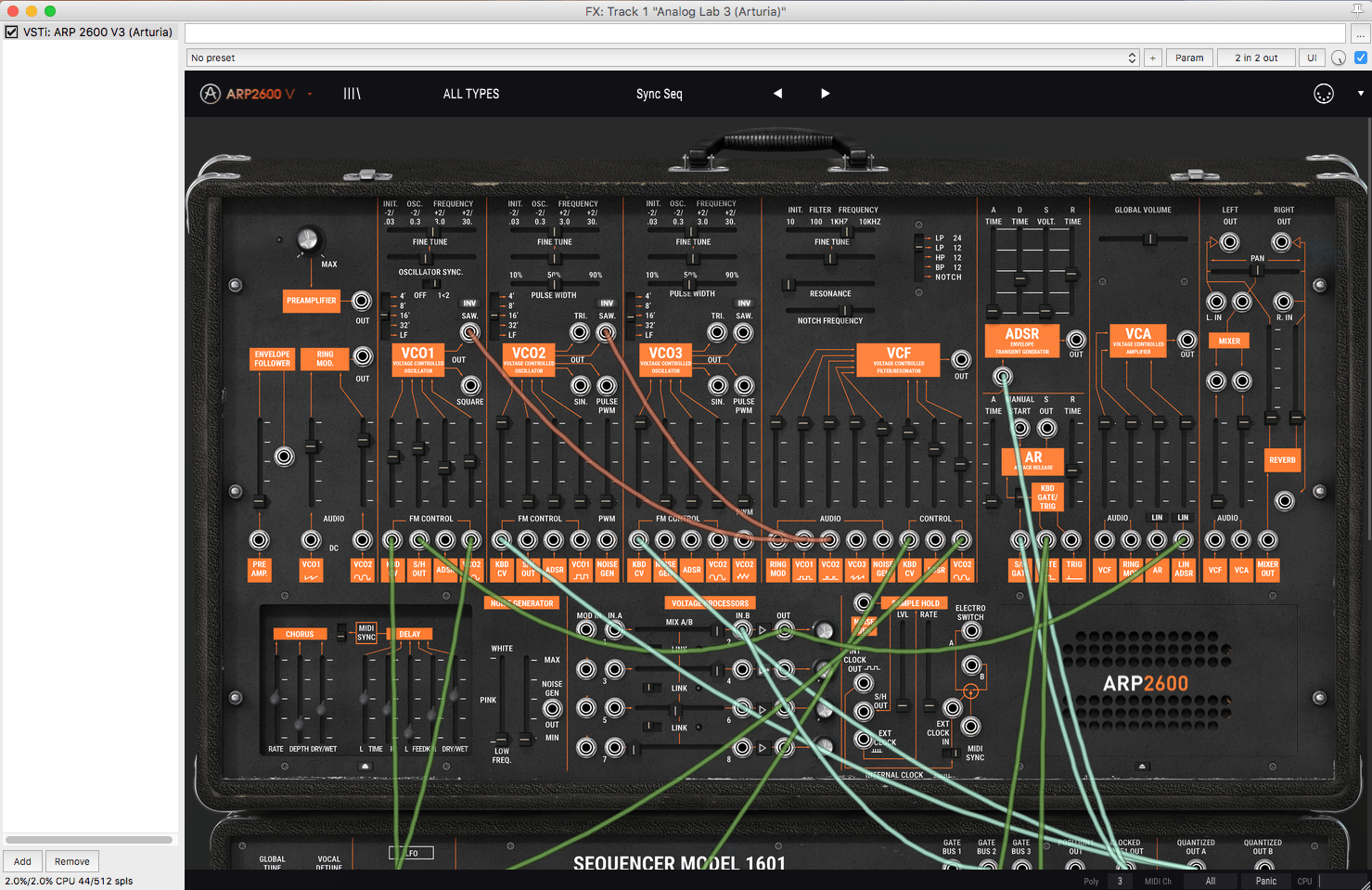Click the wet/dry knob icon in FX header
The image size is (1372, 890).
click(x=1339, y=58)
